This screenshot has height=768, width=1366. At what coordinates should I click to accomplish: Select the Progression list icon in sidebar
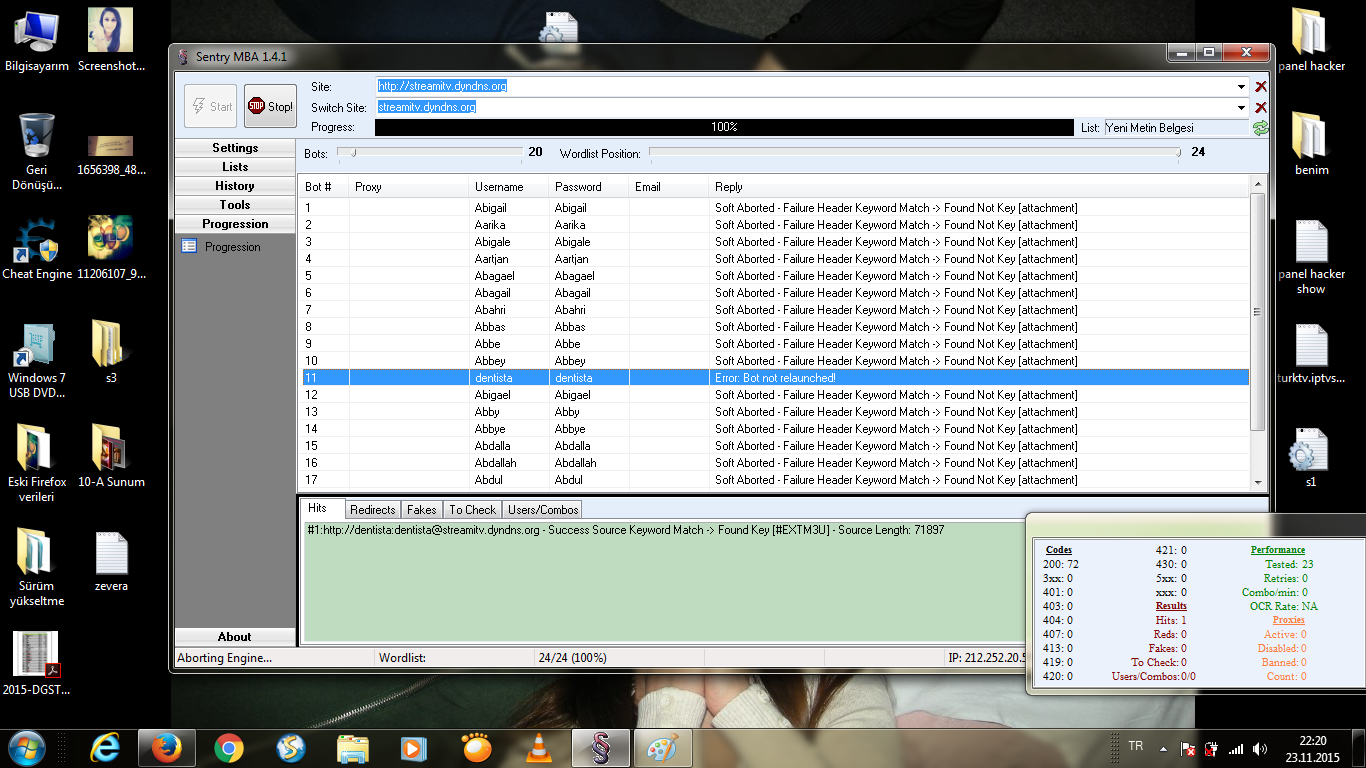189,247
